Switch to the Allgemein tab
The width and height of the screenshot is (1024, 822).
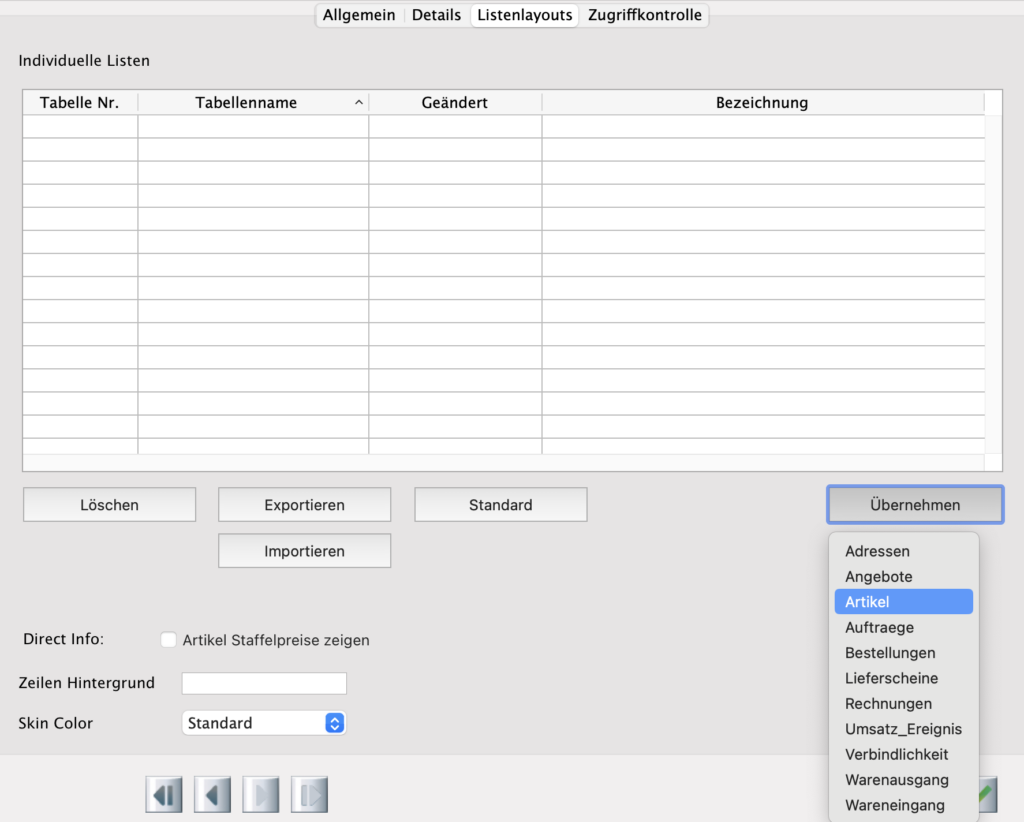[x=359, y=15]
